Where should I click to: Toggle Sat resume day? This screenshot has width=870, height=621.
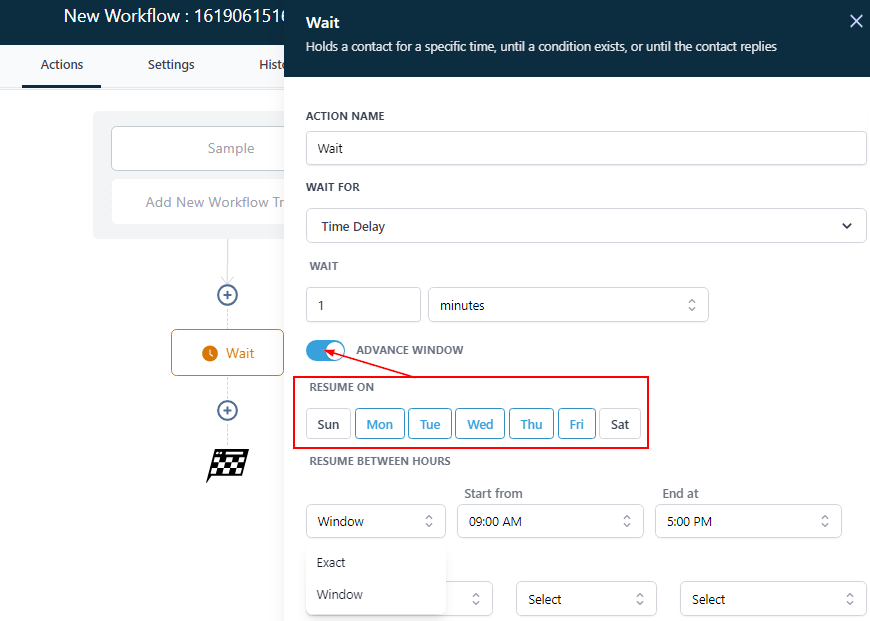620,424
